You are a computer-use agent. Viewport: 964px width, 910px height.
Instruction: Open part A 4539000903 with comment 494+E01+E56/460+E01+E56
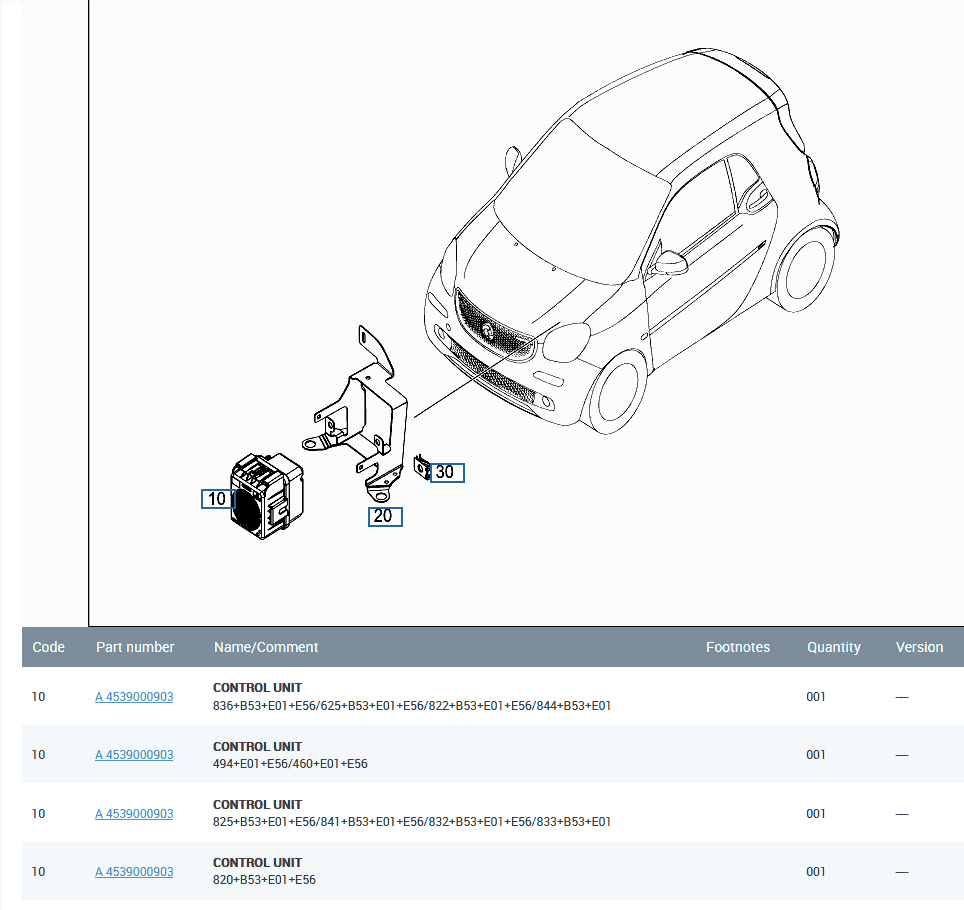[x=134, y=754]
